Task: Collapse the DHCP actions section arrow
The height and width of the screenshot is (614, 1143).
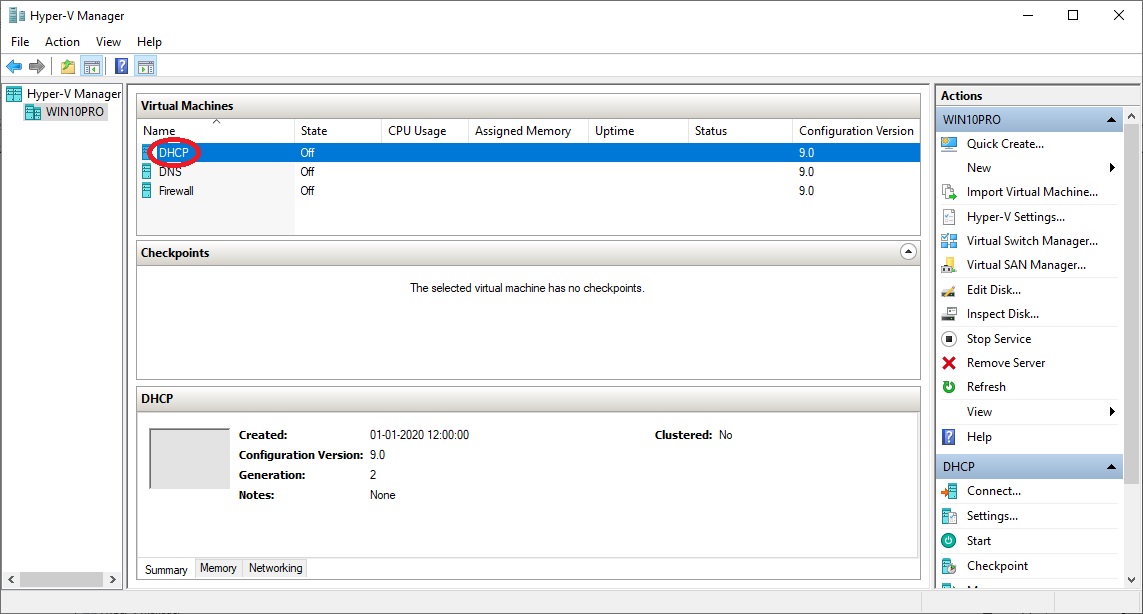Action: click(x=1111, y=467)
